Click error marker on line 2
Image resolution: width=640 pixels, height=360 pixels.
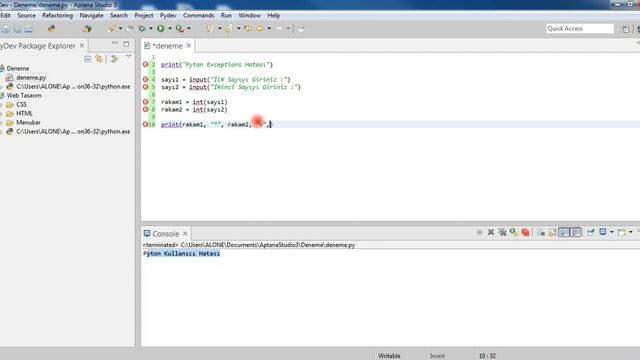coord(145,64)
